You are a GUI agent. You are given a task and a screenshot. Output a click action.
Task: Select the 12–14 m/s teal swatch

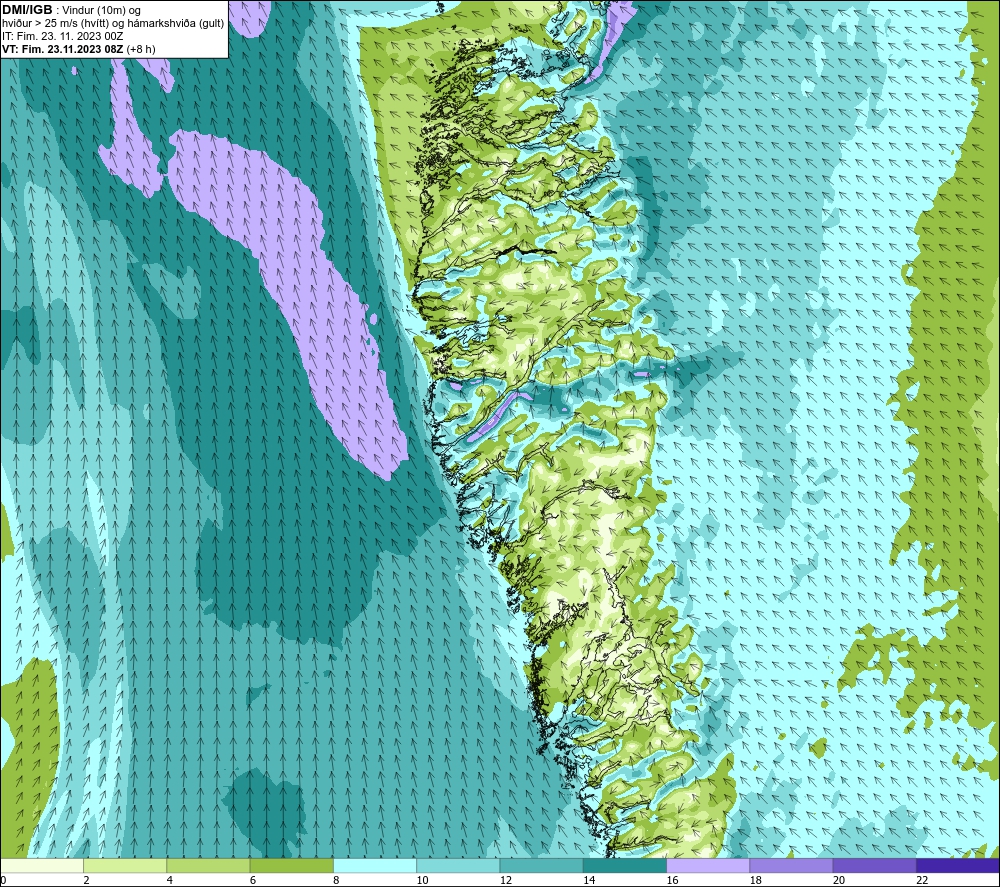(x=541, y=866)
